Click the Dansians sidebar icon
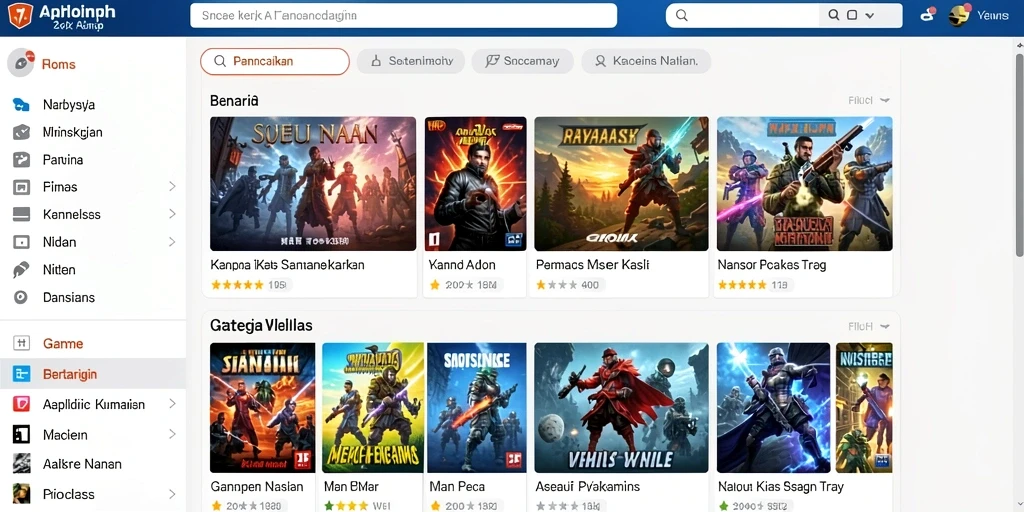This screenshot has width=1024, height=512. coord(21,297)
